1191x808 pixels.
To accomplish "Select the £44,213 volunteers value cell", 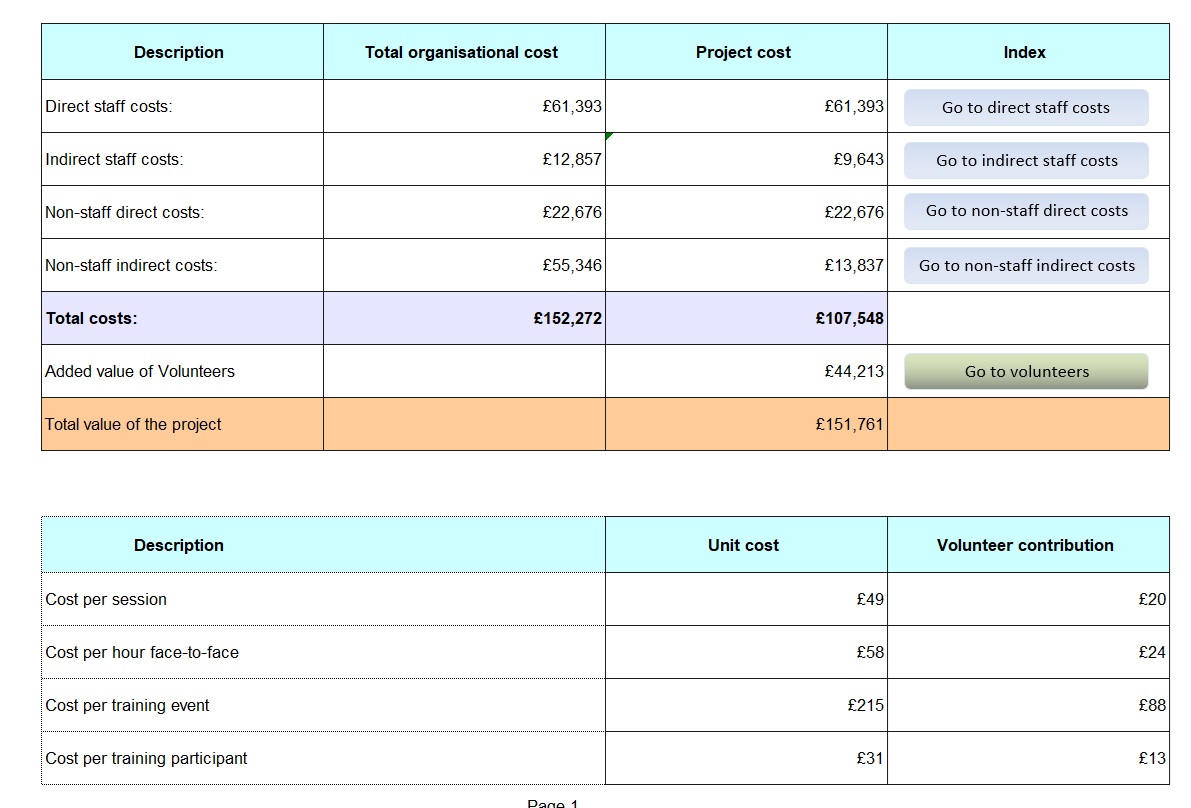I will click(743, 371).
